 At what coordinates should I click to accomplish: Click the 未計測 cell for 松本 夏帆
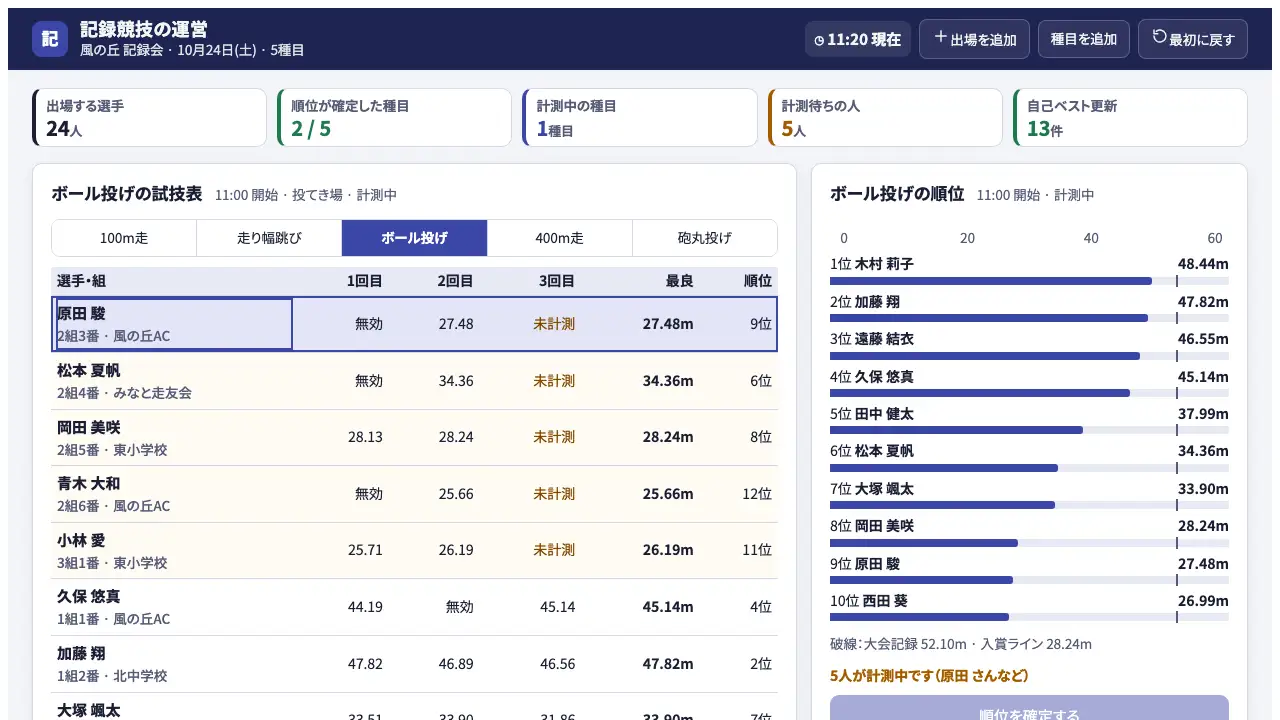click(554, 381)
